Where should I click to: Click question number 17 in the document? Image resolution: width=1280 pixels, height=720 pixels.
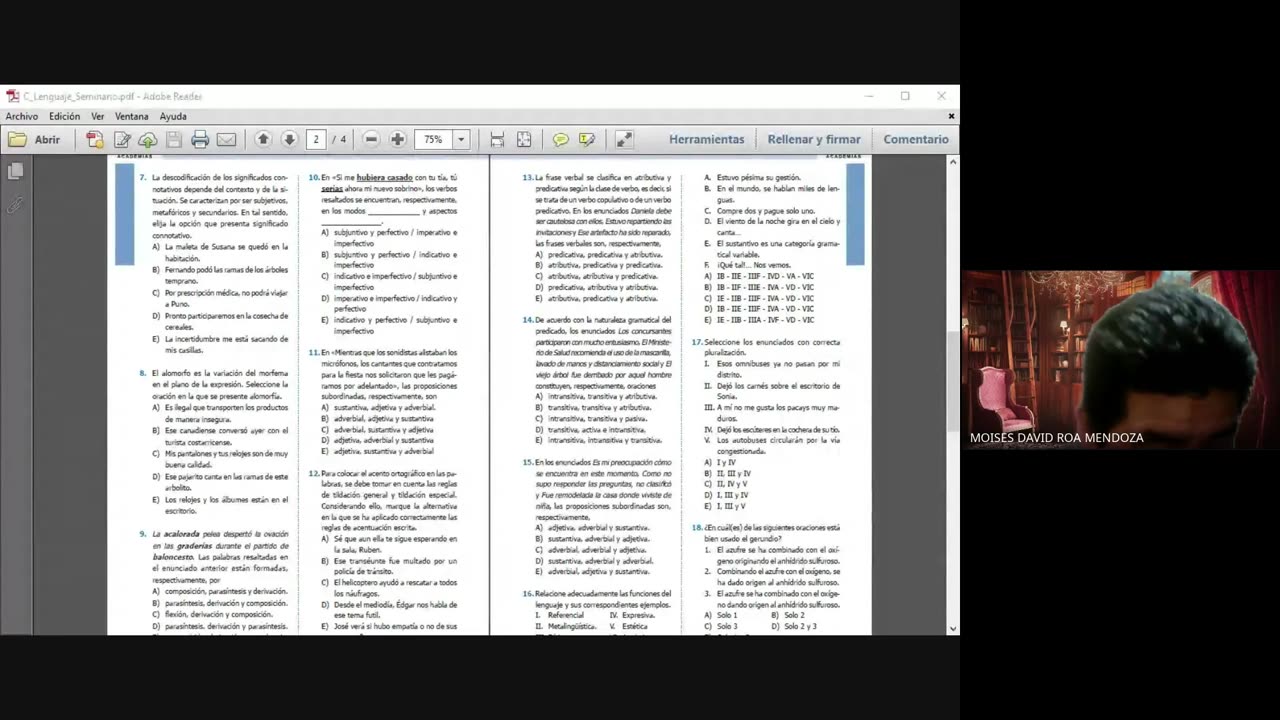(x=697, y=342)
